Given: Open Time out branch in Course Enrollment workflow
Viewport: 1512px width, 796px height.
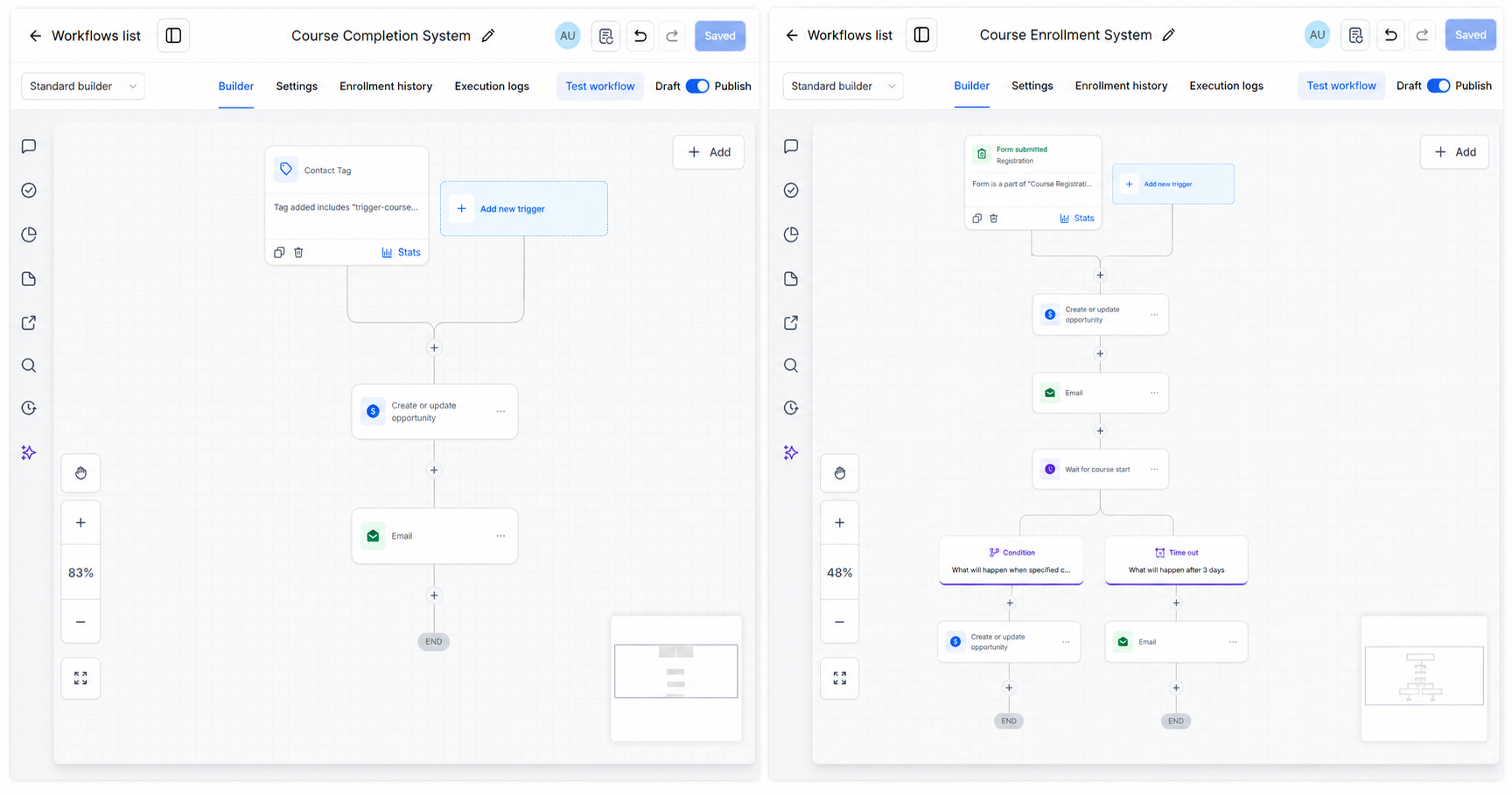Looking at the screenshot, I should (x=1176, y=560).
